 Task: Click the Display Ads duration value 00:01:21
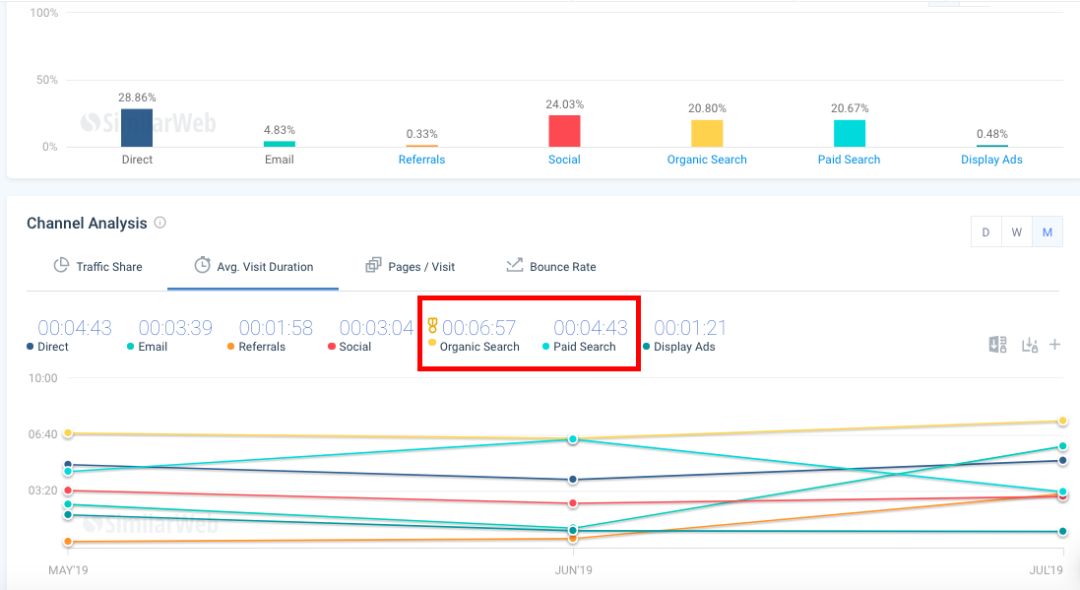click(x=690, y=327)
